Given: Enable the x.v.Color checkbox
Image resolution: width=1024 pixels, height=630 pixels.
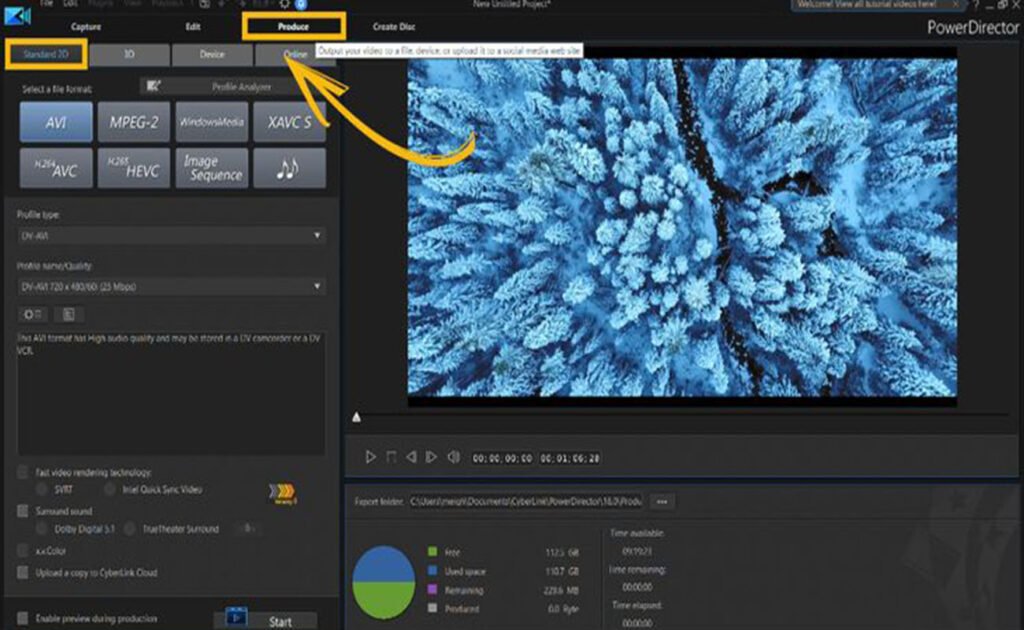Looking at the screenshot, I should click(23, 550).
